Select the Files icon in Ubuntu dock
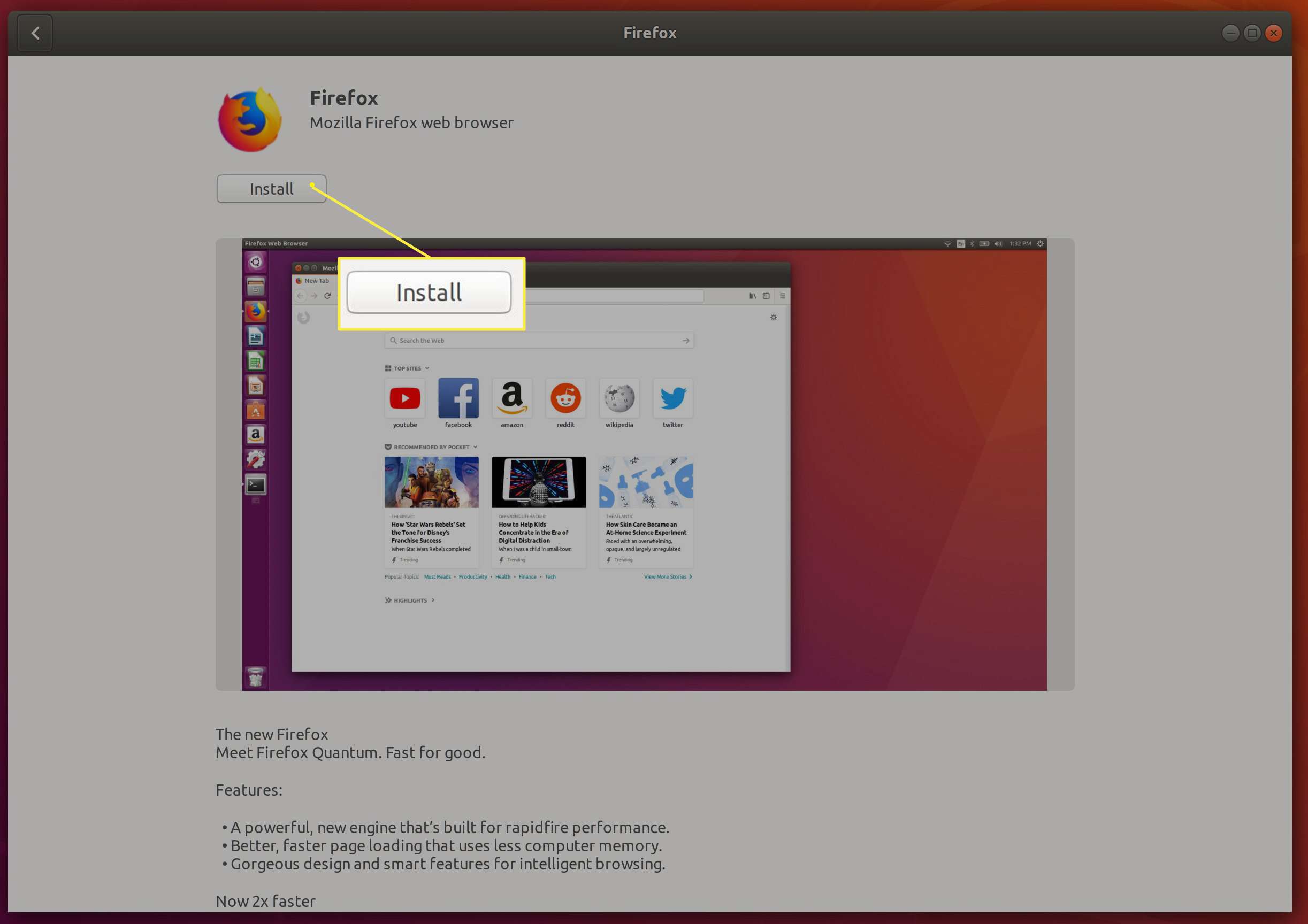Viewport: 1308px width, 924px height. click(x=258, y=290)
